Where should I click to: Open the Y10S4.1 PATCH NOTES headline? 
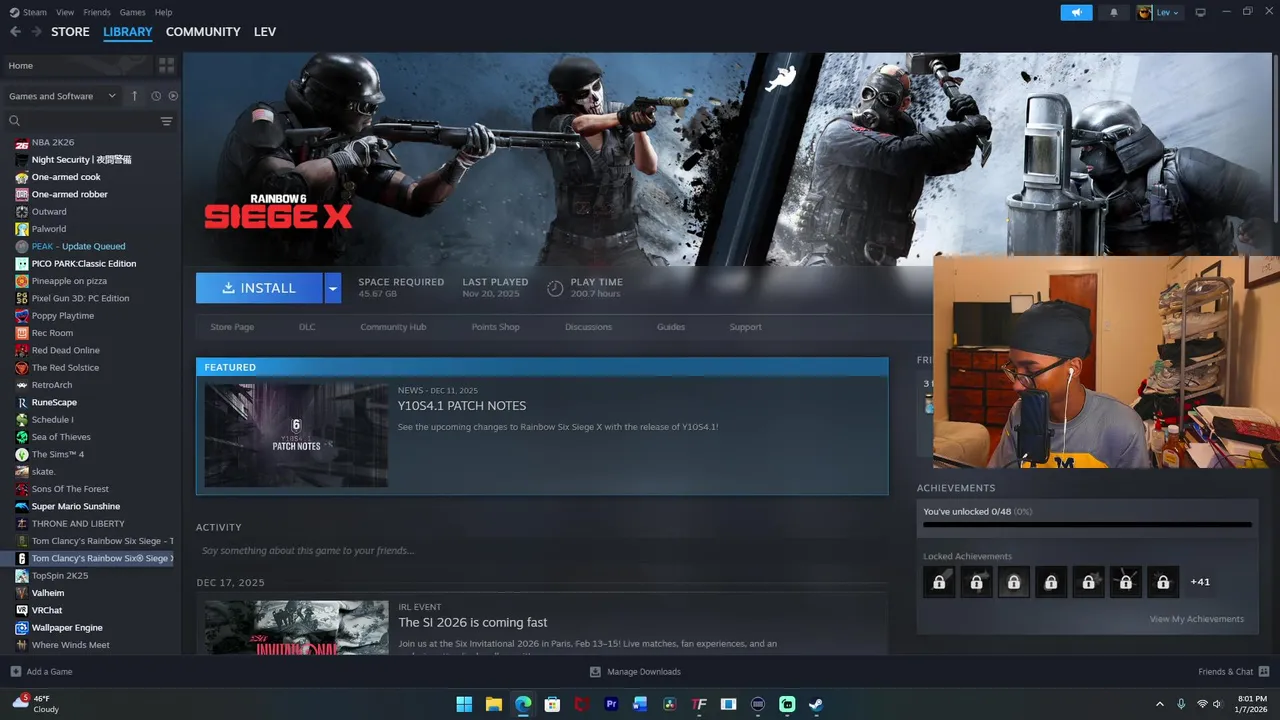click(x=462, y=406)
